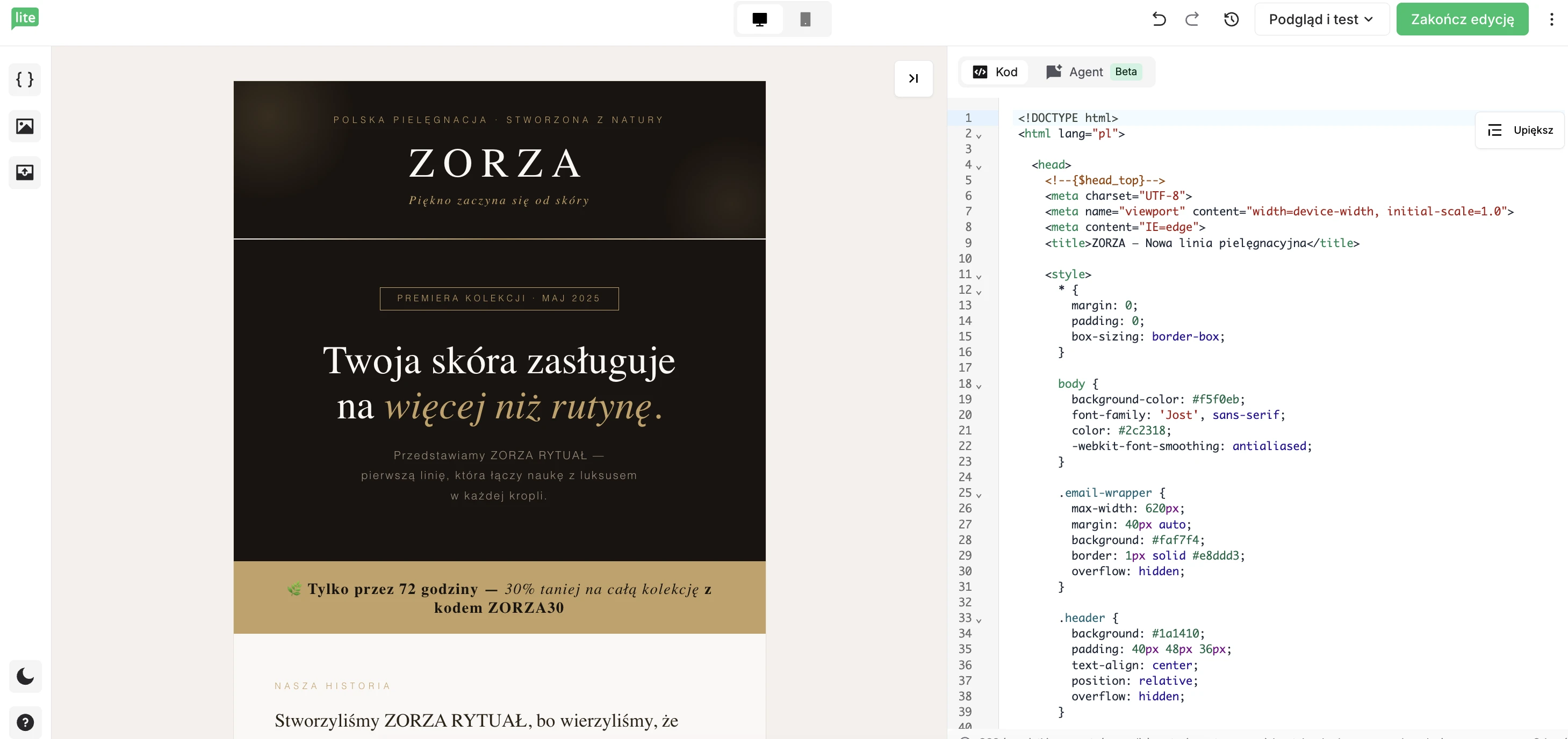Click 'Twoja skóra zasługuje' headline
The image size is (1568, 739).
click(499, 361)
